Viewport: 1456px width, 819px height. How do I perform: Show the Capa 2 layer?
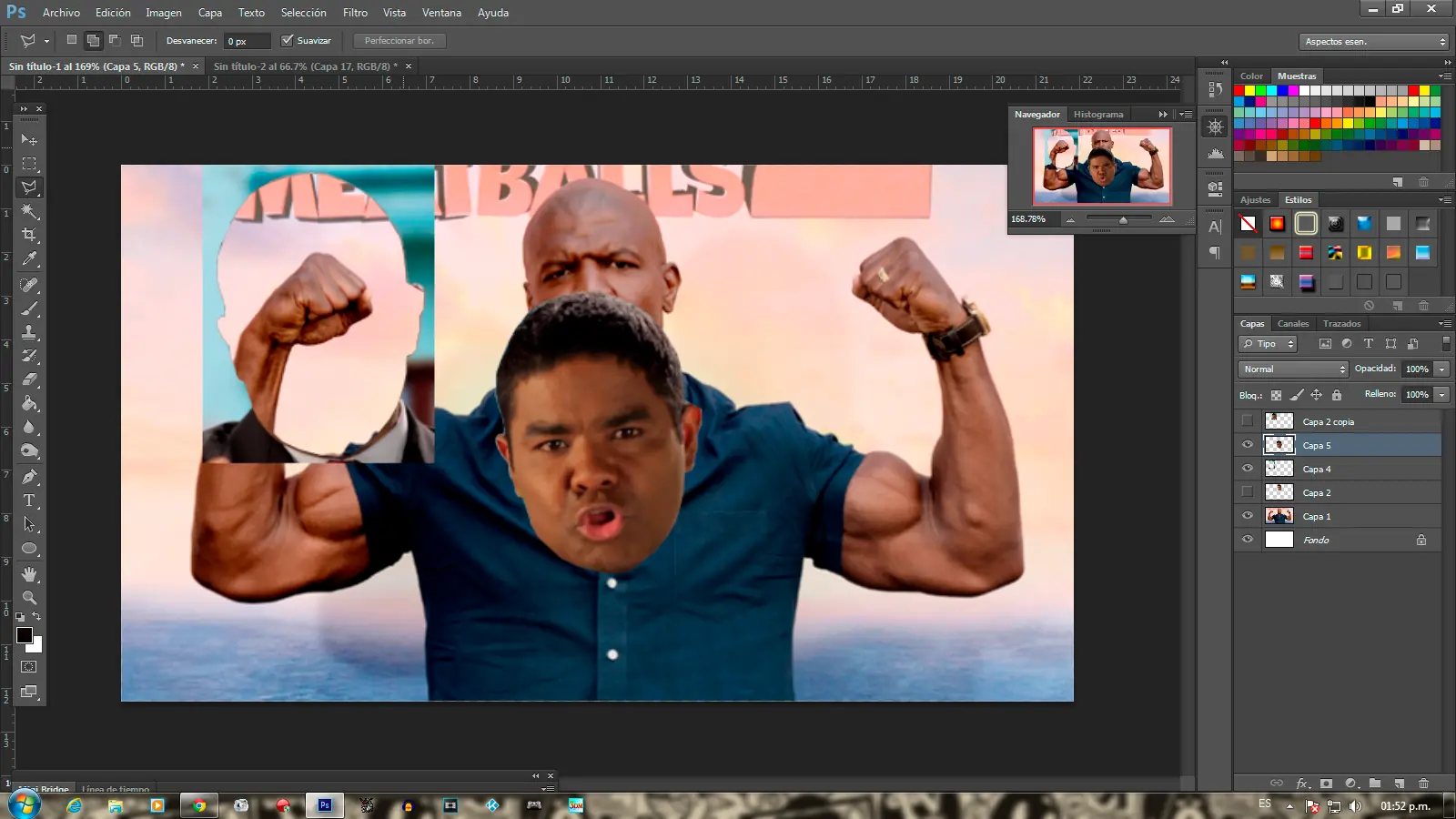click(x=1248, y=492)
